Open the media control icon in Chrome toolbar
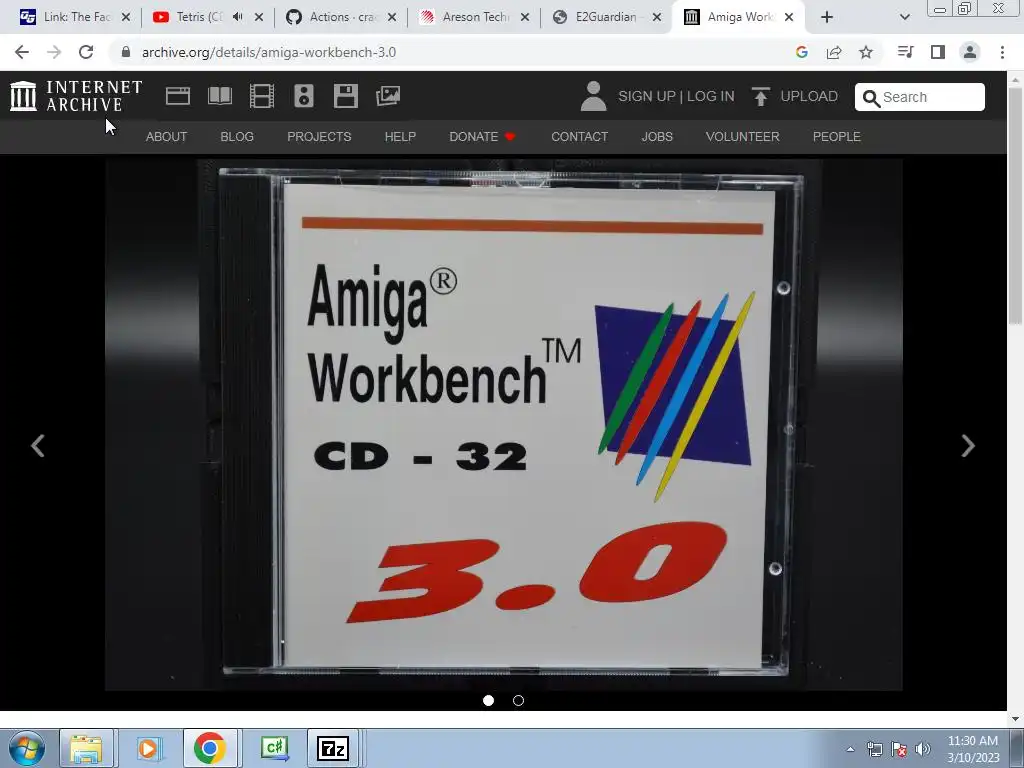Screen dimensions: 1024x768 point(905,52)
